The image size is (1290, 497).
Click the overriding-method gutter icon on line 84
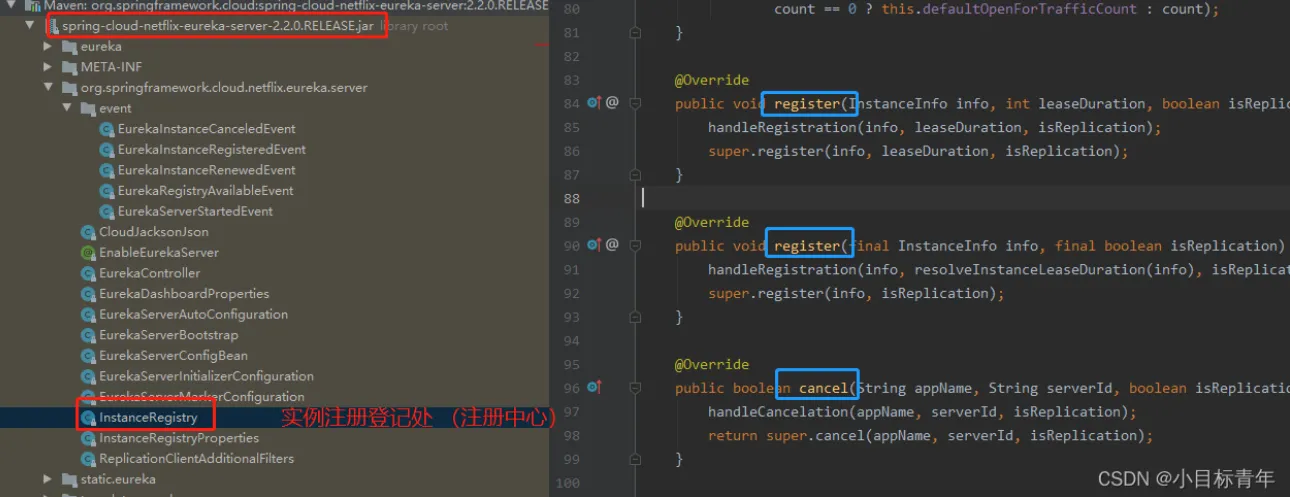coord(594,103)
